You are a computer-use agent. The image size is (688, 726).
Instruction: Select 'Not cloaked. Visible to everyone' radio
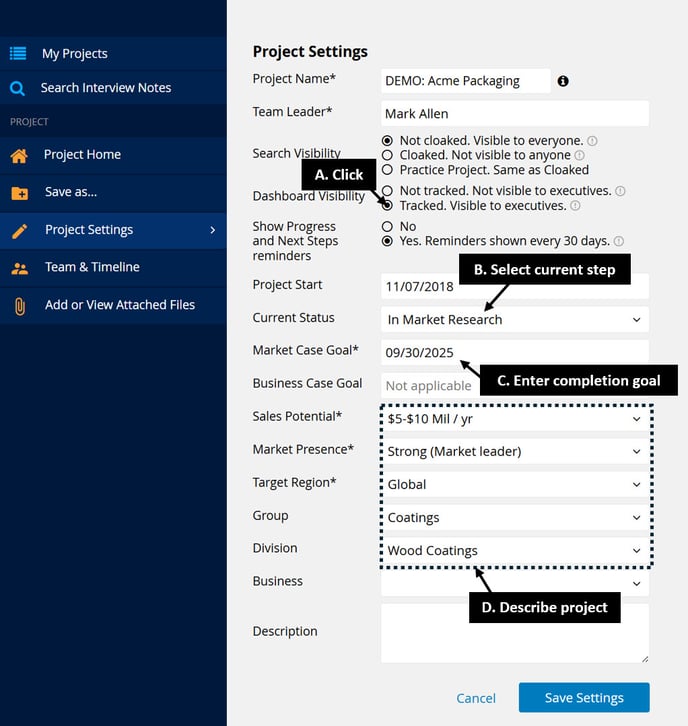[388, 140]
